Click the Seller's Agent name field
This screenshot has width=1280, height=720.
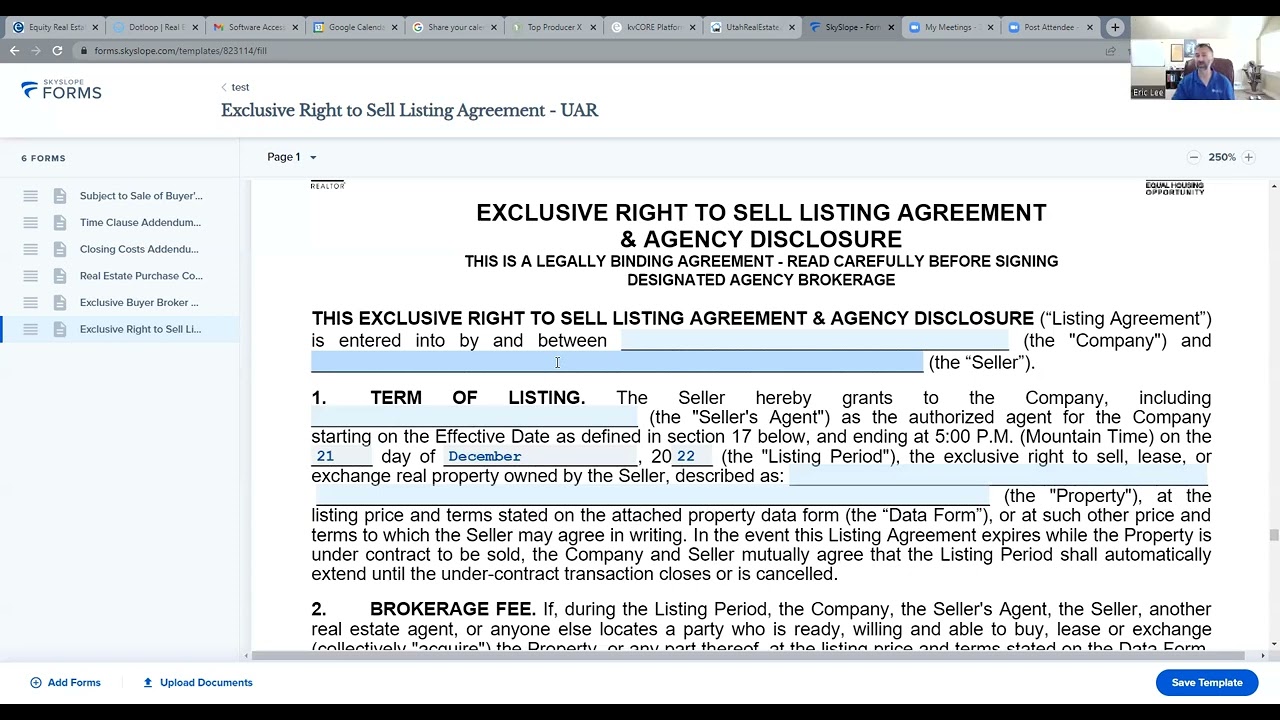coord(475,417)
